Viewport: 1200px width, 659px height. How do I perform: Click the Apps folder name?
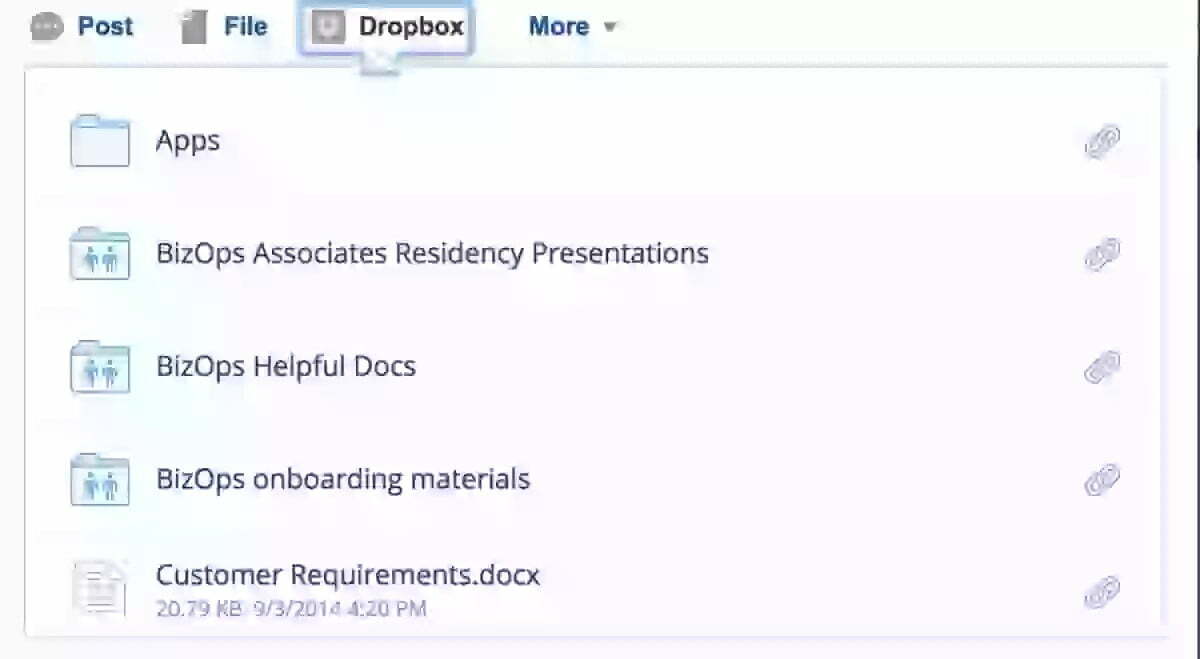[x=188, y=141]
